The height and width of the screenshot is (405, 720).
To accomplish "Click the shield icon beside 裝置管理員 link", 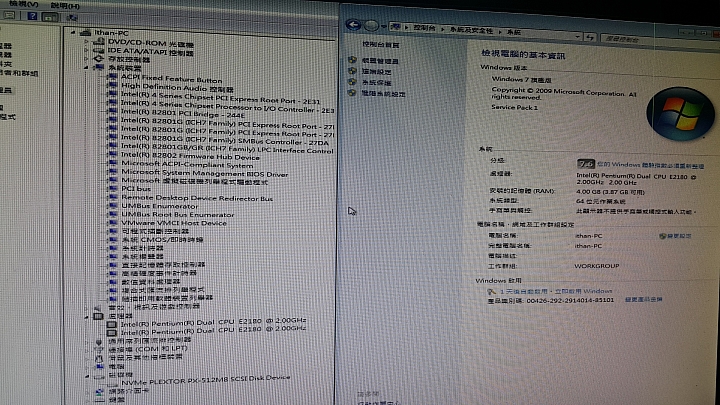I will [352, 60].
